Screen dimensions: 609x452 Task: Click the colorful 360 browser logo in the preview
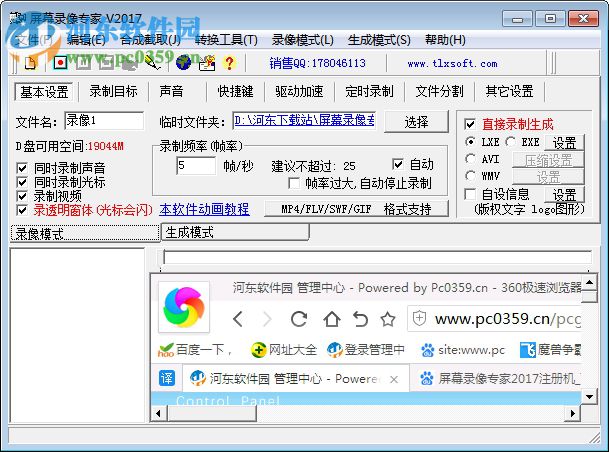click(184, 306)
